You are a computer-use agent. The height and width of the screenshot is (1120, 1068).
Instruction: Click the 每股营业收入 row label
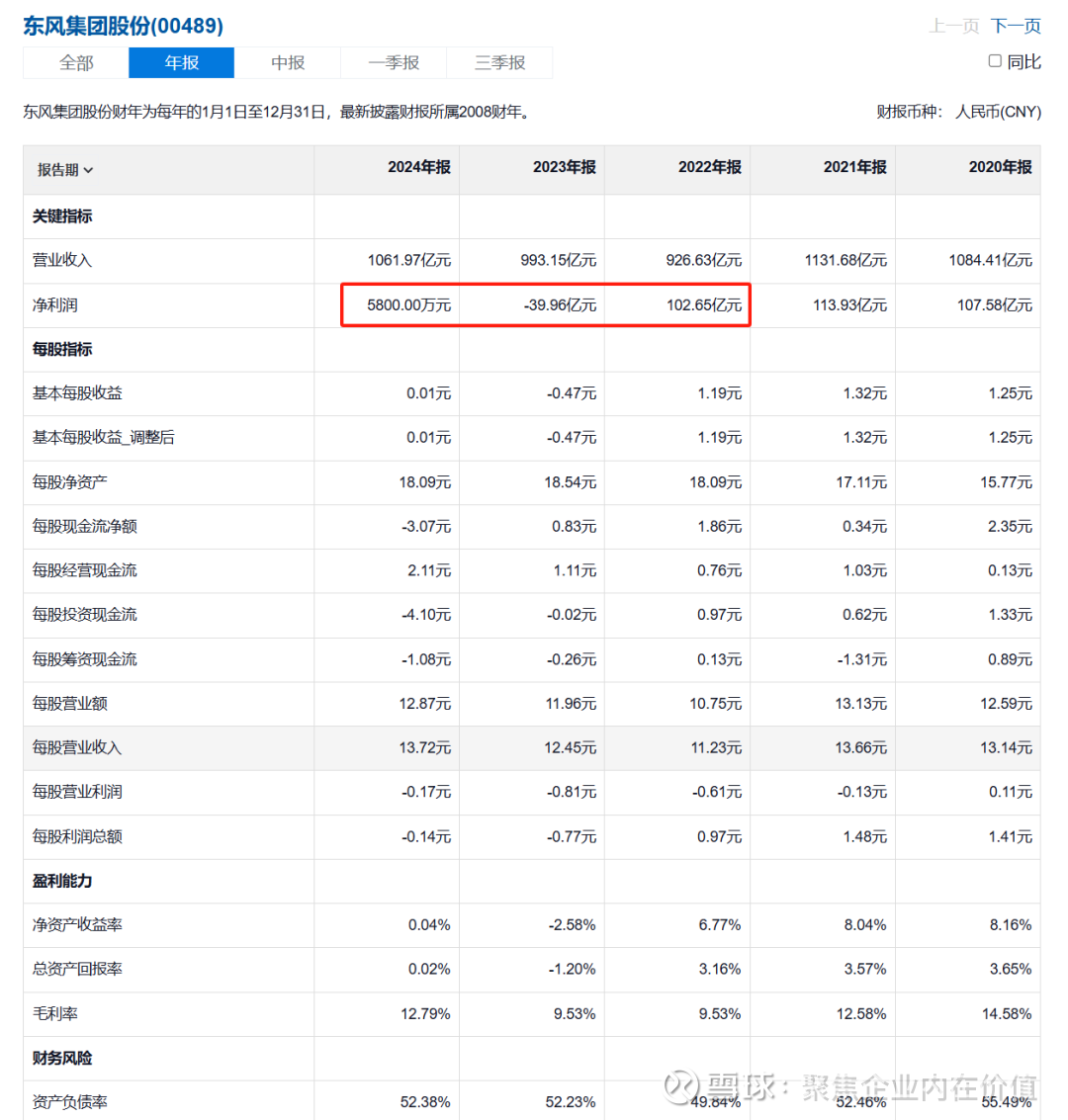coord(77,748)
